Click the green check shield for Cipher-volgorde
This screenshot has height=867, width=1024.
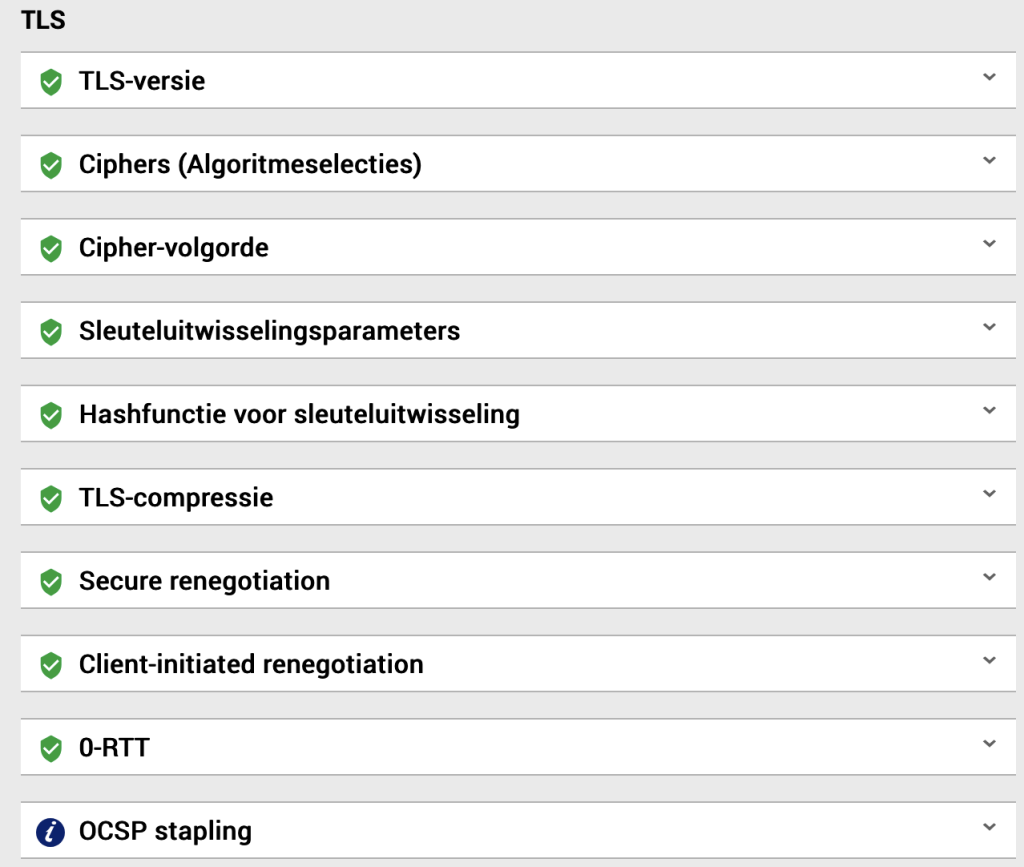tap(51, 249)
